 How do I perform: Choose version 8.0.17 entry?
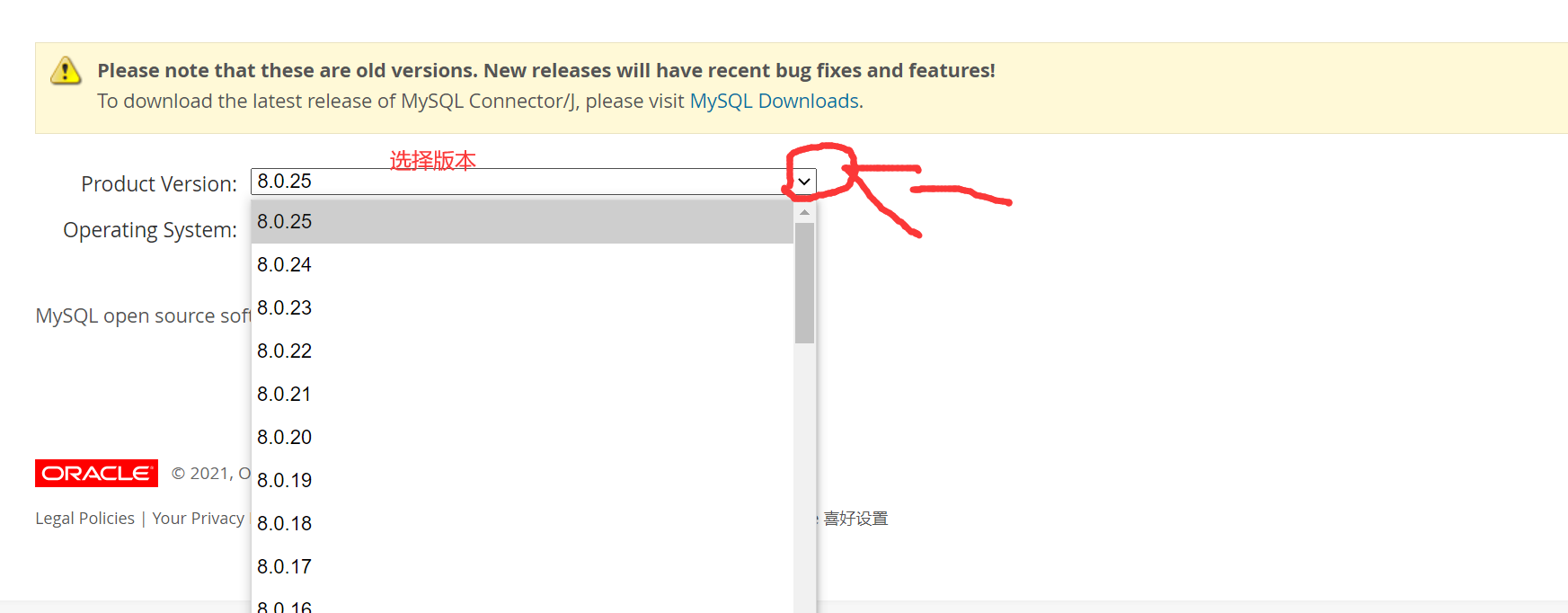point(523,566)
